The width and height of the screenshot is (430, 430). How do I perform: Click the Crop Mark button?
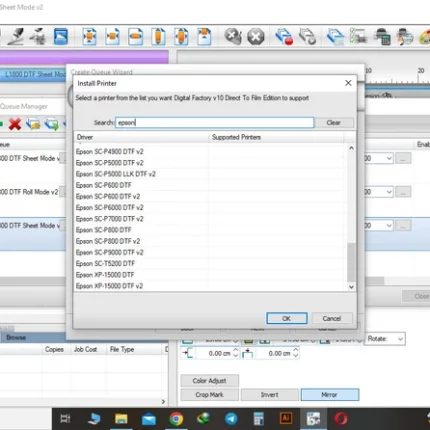(209, 395)
